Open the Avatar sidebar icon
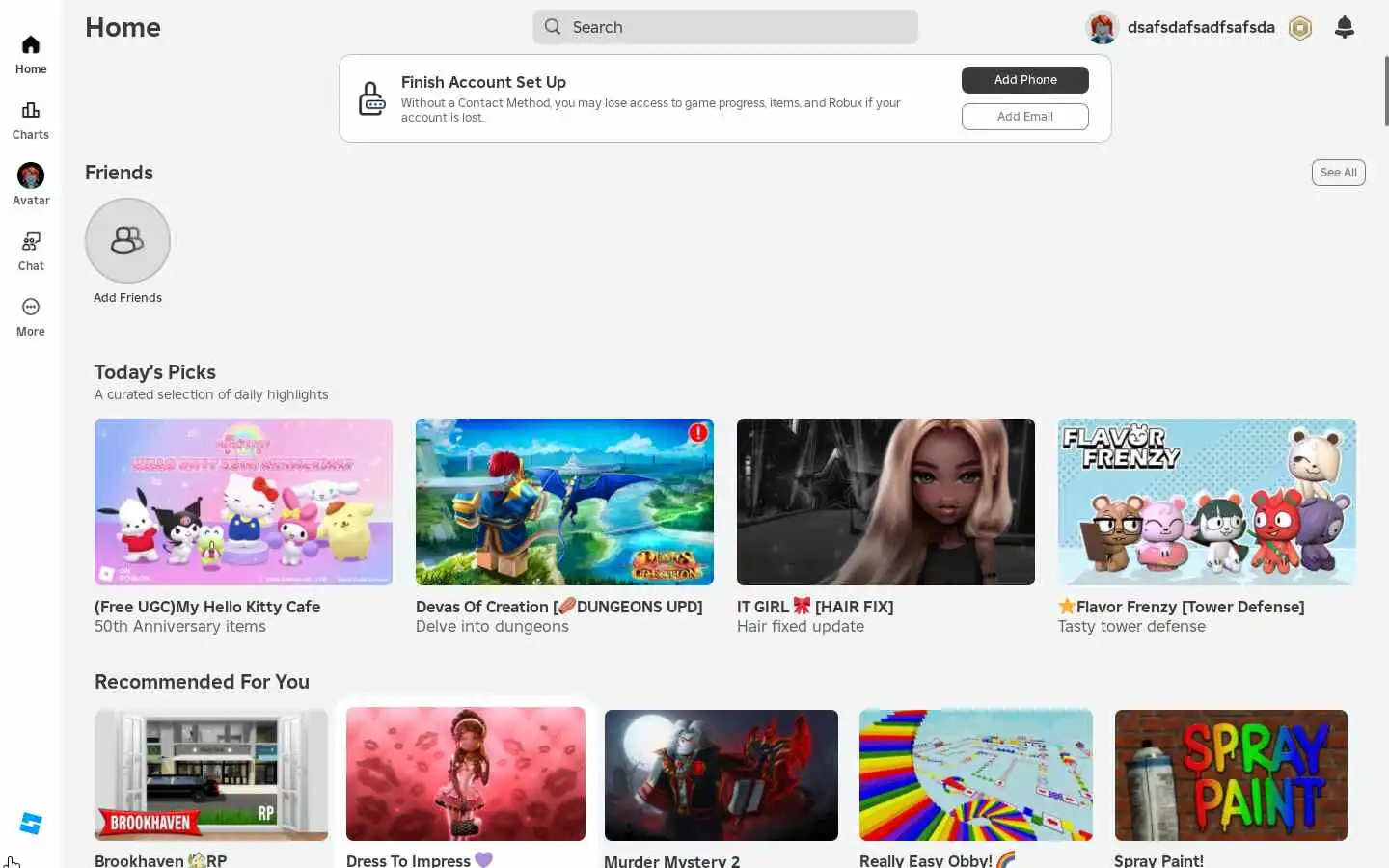The image size is (1389, 868). coord(31,176)
